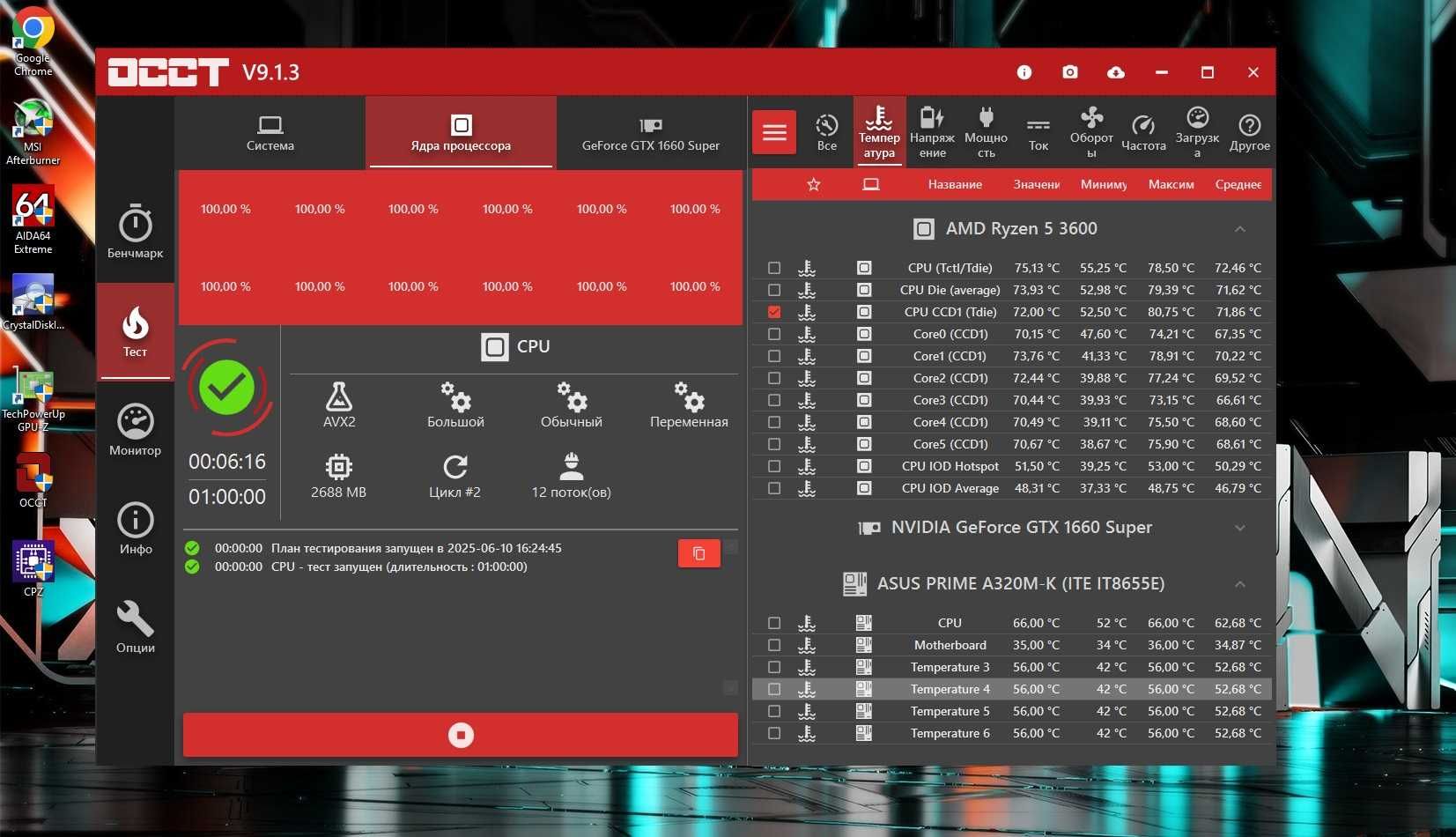Check the Temperature 4 checkbox
Image resolution: width=1456 pixels, height=837 pixels.
[774, 689]
